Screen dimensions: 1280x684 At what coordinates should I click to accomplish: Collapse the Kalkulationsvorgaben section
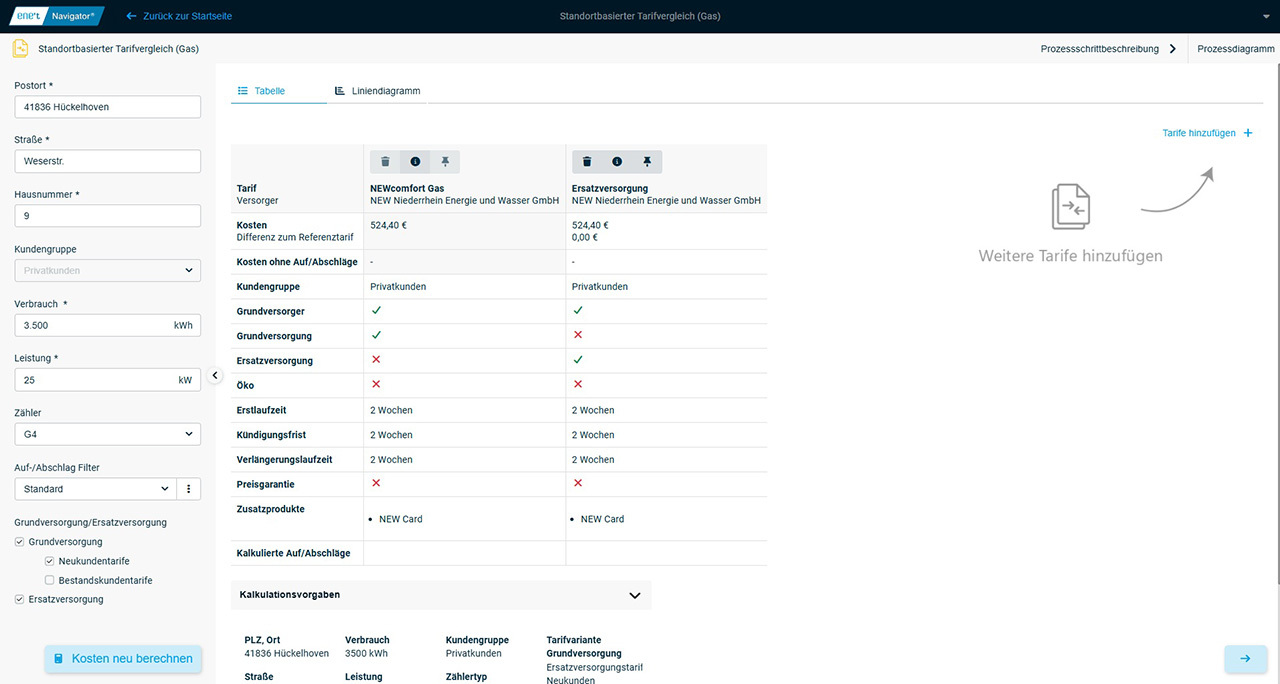click(x=634, y=595)
